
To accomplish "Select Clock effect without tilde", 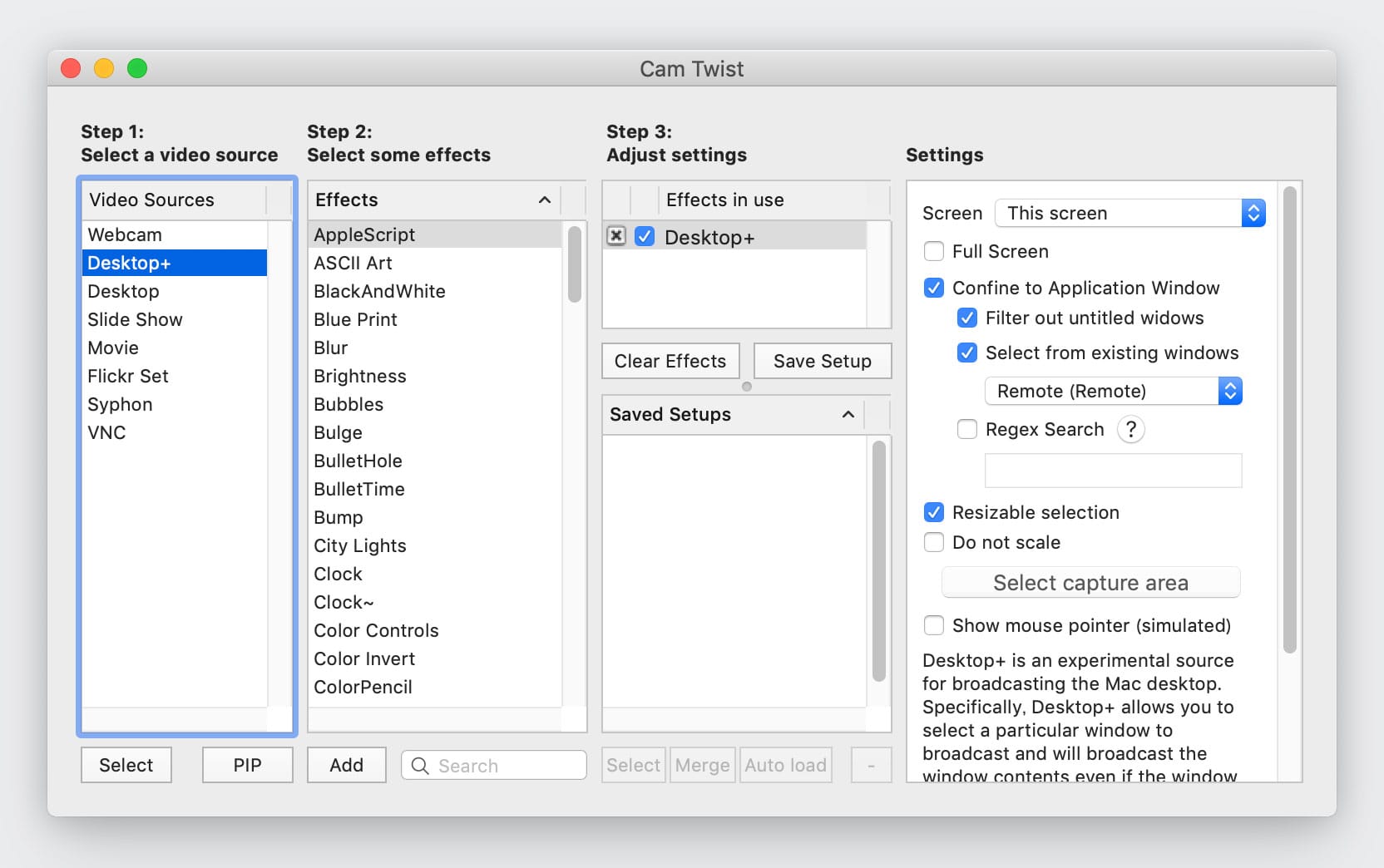I will tap(434, 574).
